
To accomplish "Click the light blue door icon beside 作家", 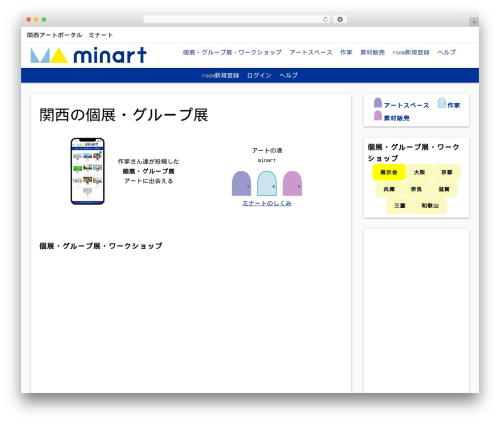I will (442, 103).
